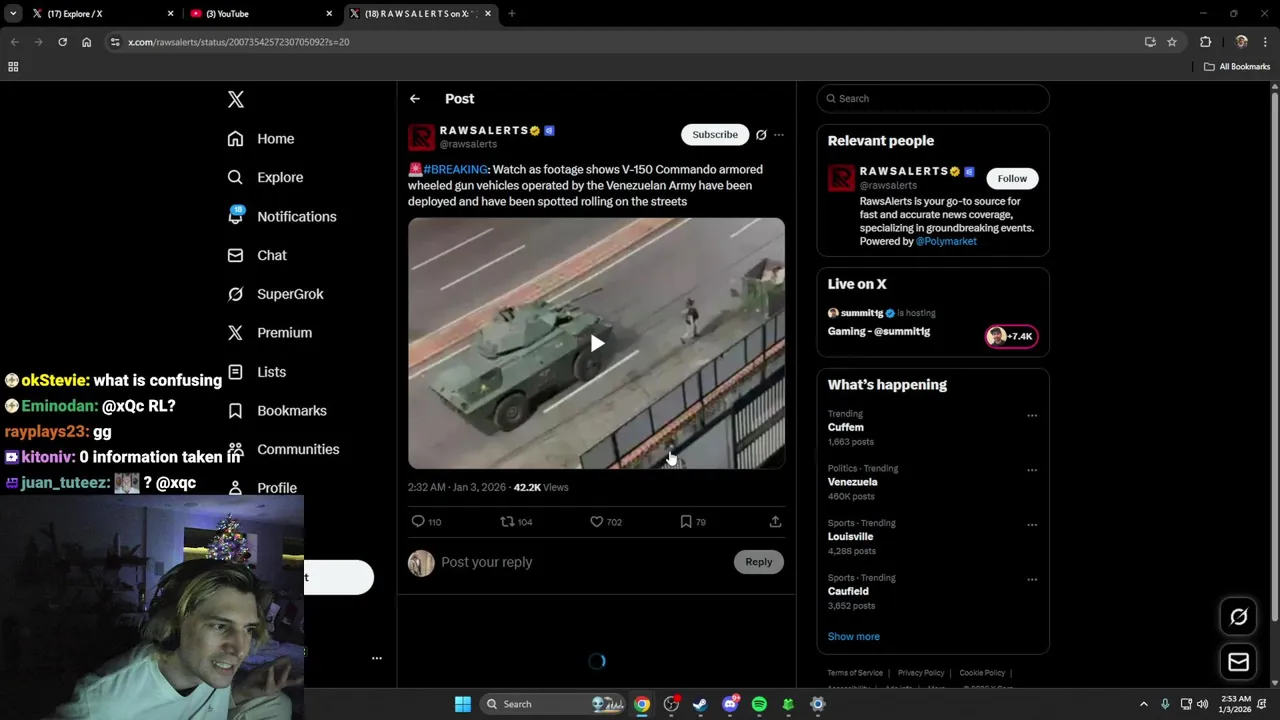Click the address bar URL
This screenshot has width=1280, height=720.
(x=239, y=42)
